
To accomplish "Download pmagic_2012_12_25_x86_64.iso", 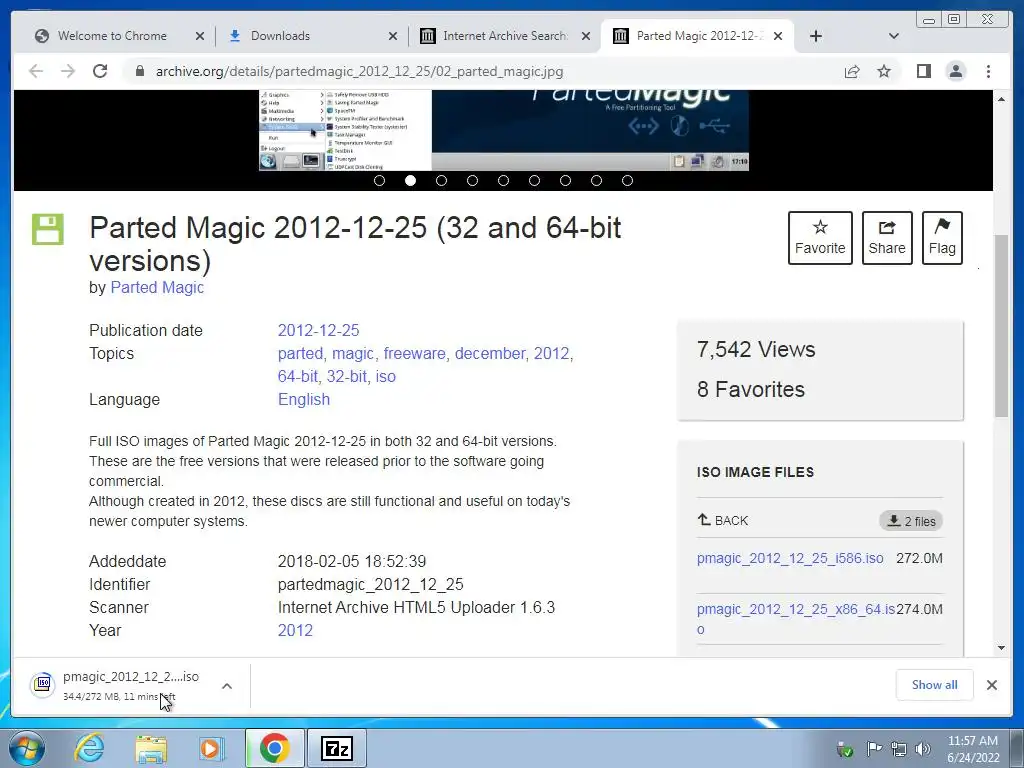I will click(x=795, y=618).
